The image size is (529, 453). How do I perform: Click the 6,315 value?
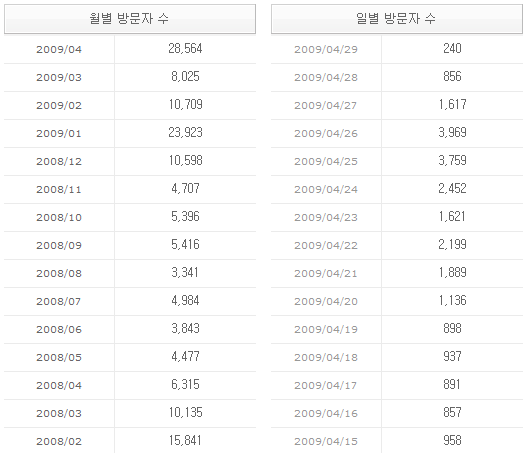point(185,385)
